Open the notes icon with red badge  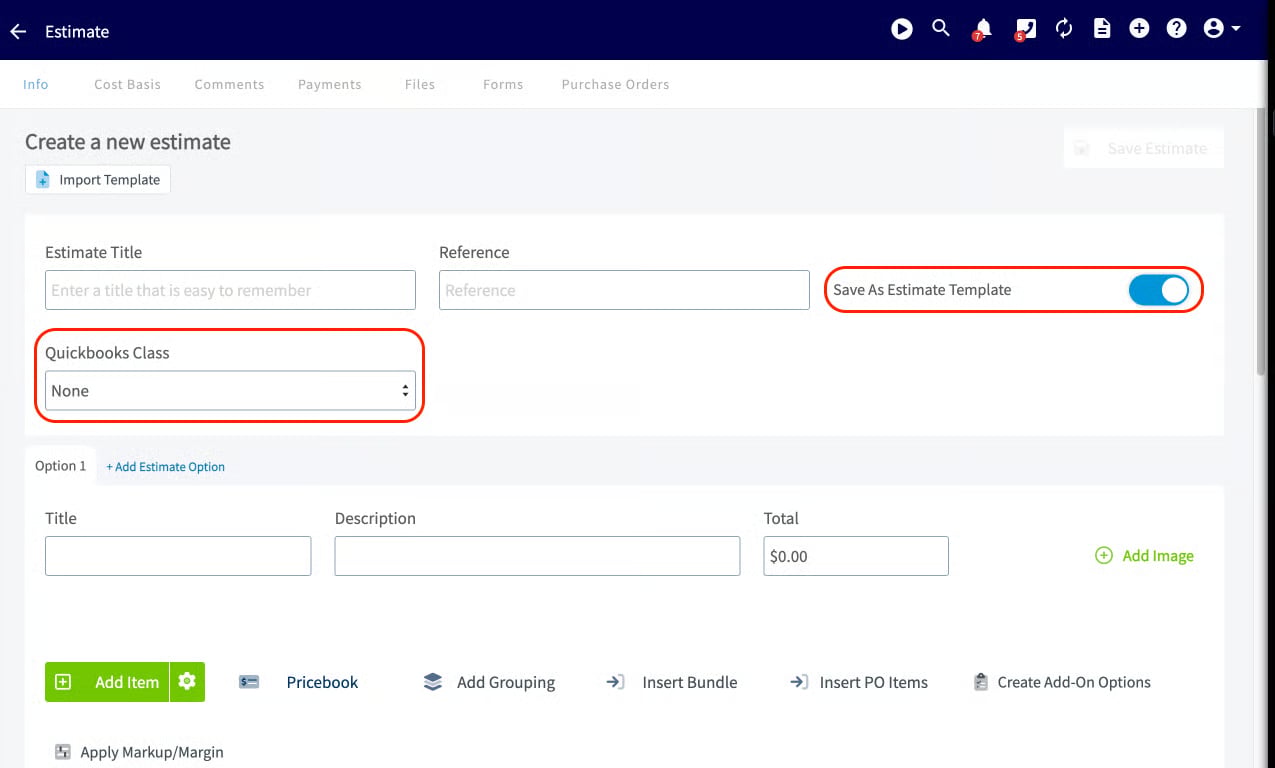tap(1025, 29)
